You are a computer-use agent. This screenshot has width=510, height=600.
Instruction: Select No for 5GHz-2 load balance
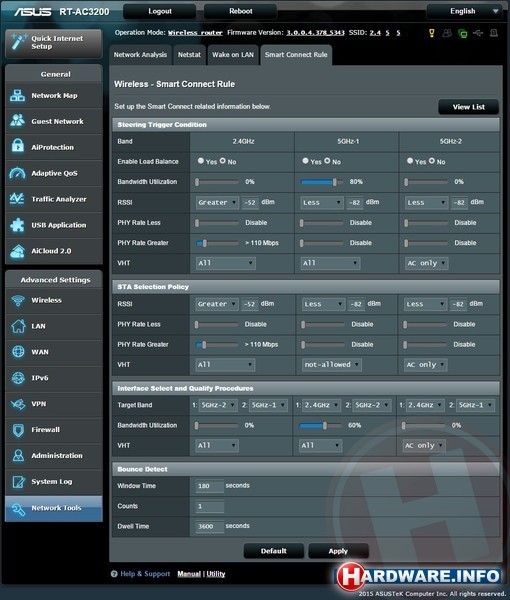tap(432, 161)
